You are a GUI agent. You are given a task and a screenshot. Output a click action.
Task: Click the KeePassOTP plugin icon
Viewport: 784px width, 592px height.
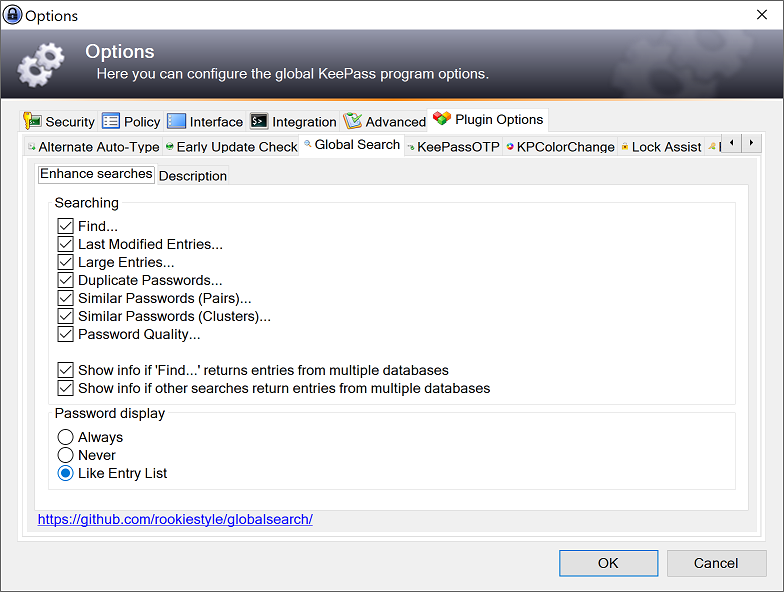coord(411,147)
